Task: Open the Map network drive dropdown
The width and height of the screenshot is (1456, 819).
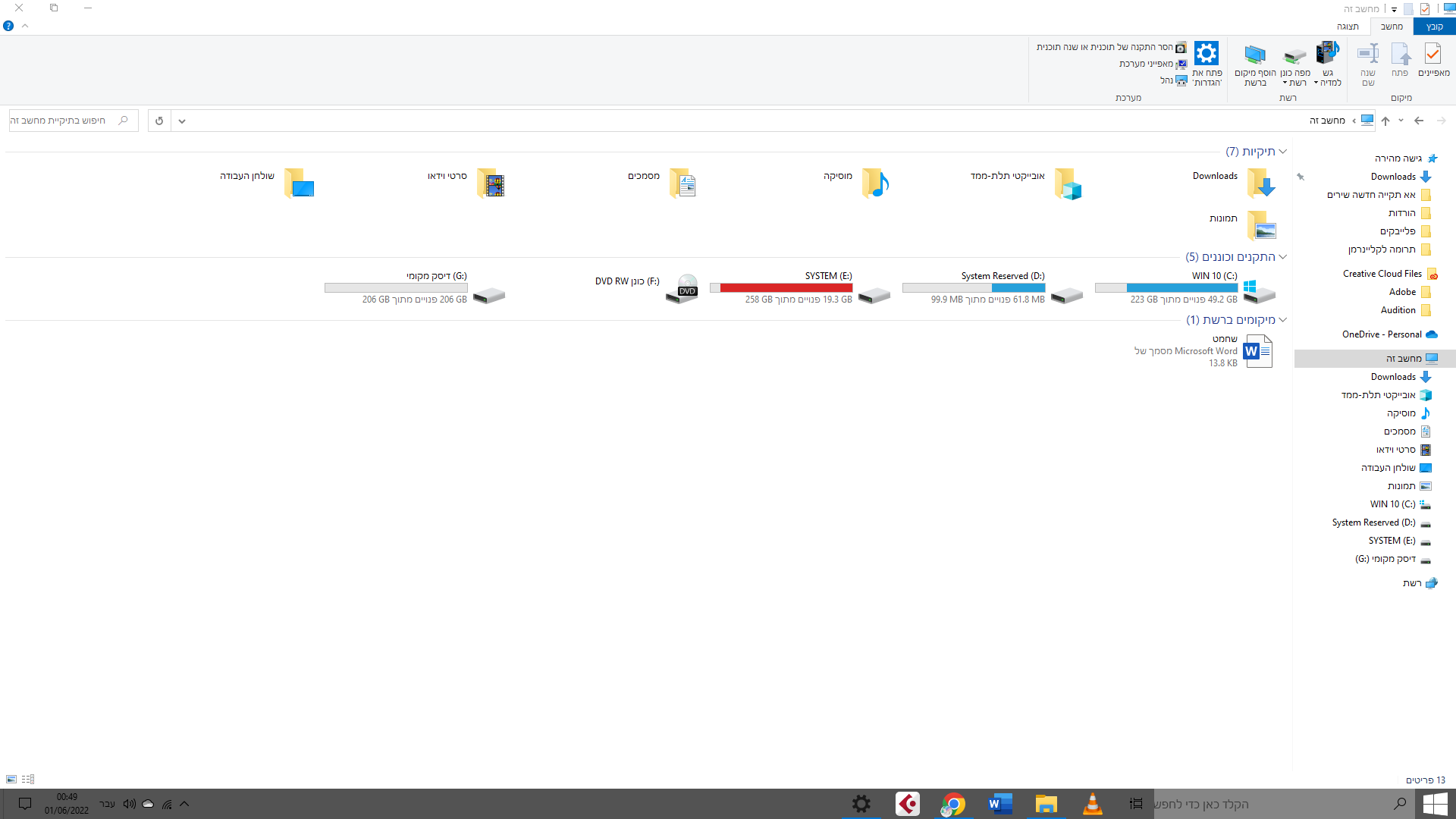Action: (x=1285, y=83)
